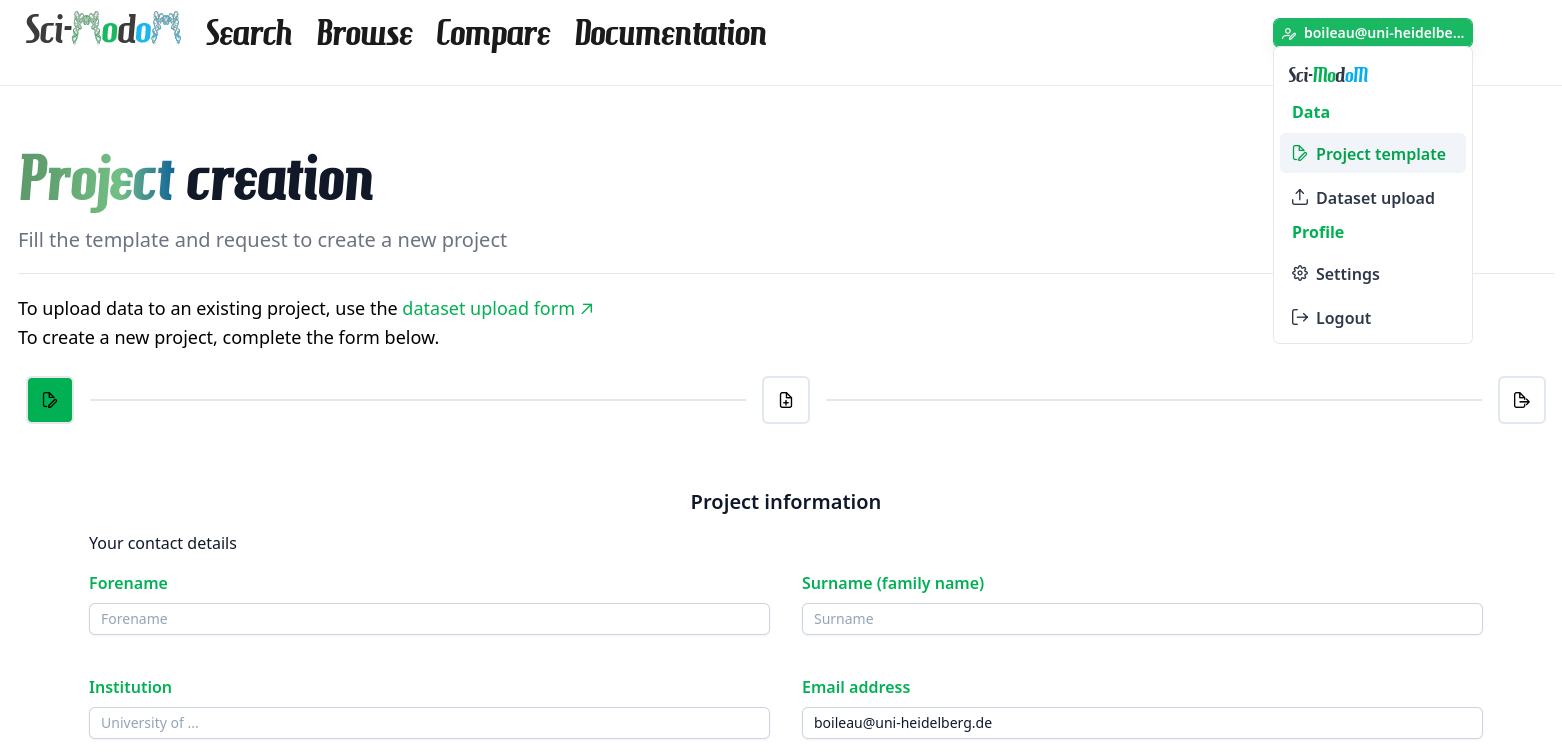
Task: Select Project template menu entry
Action: point(1380,154)
